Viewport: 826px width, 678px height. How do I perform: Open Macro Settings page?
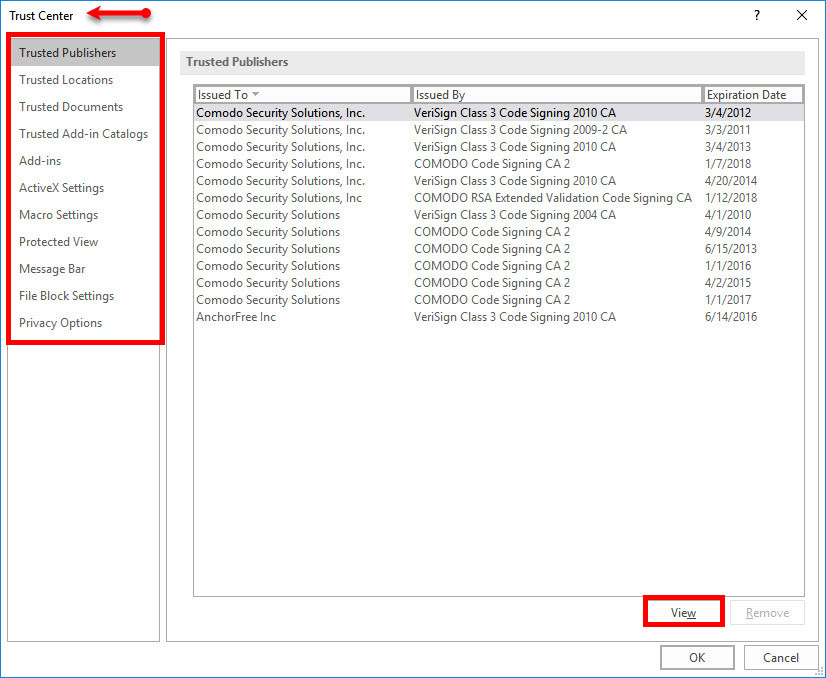(85, 214)
